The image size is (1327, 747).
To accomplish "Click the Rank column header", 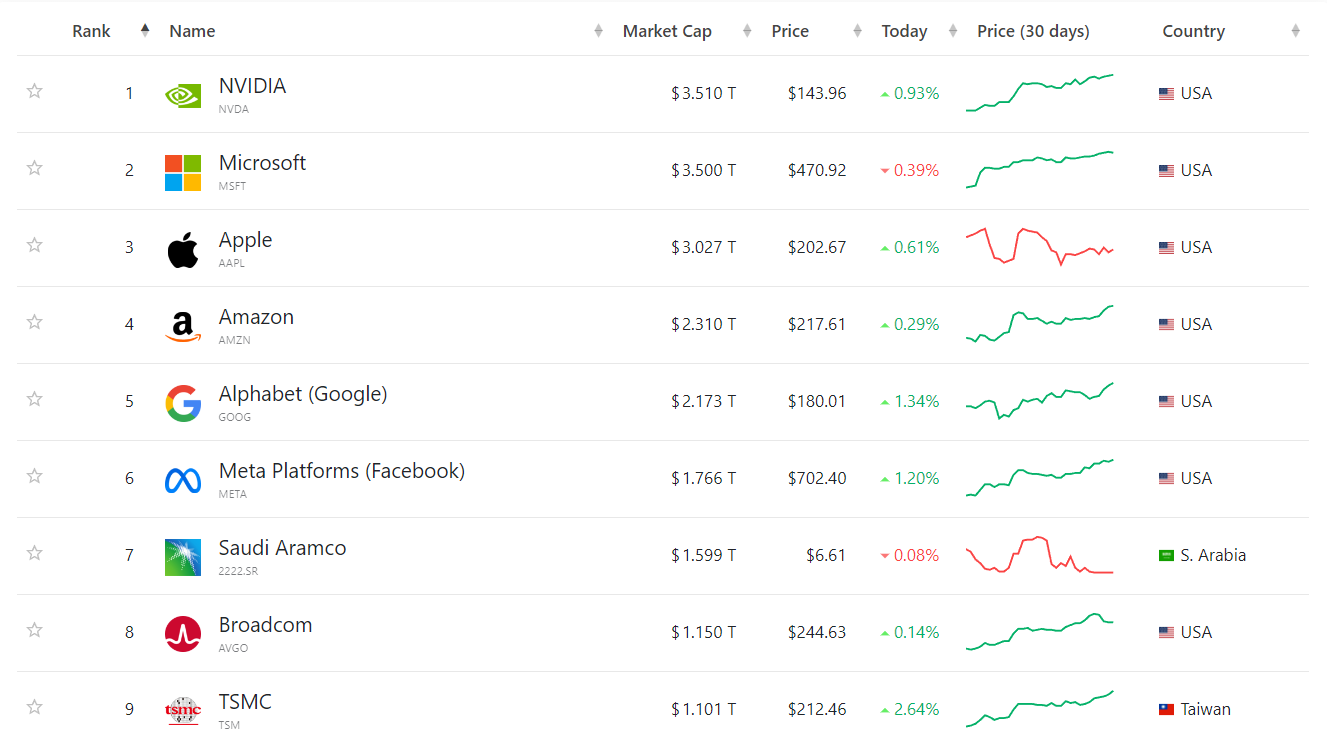I will click(91, 31).
